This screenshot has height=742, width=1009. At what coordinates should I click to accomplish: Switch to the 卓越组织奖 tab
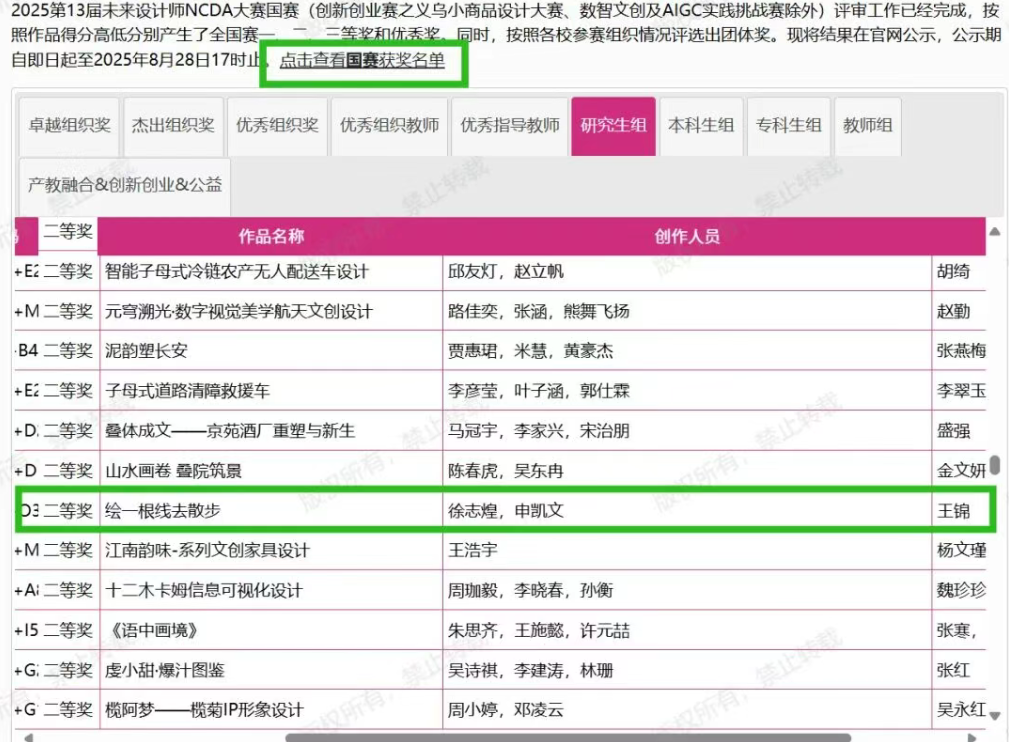(70, 126)
